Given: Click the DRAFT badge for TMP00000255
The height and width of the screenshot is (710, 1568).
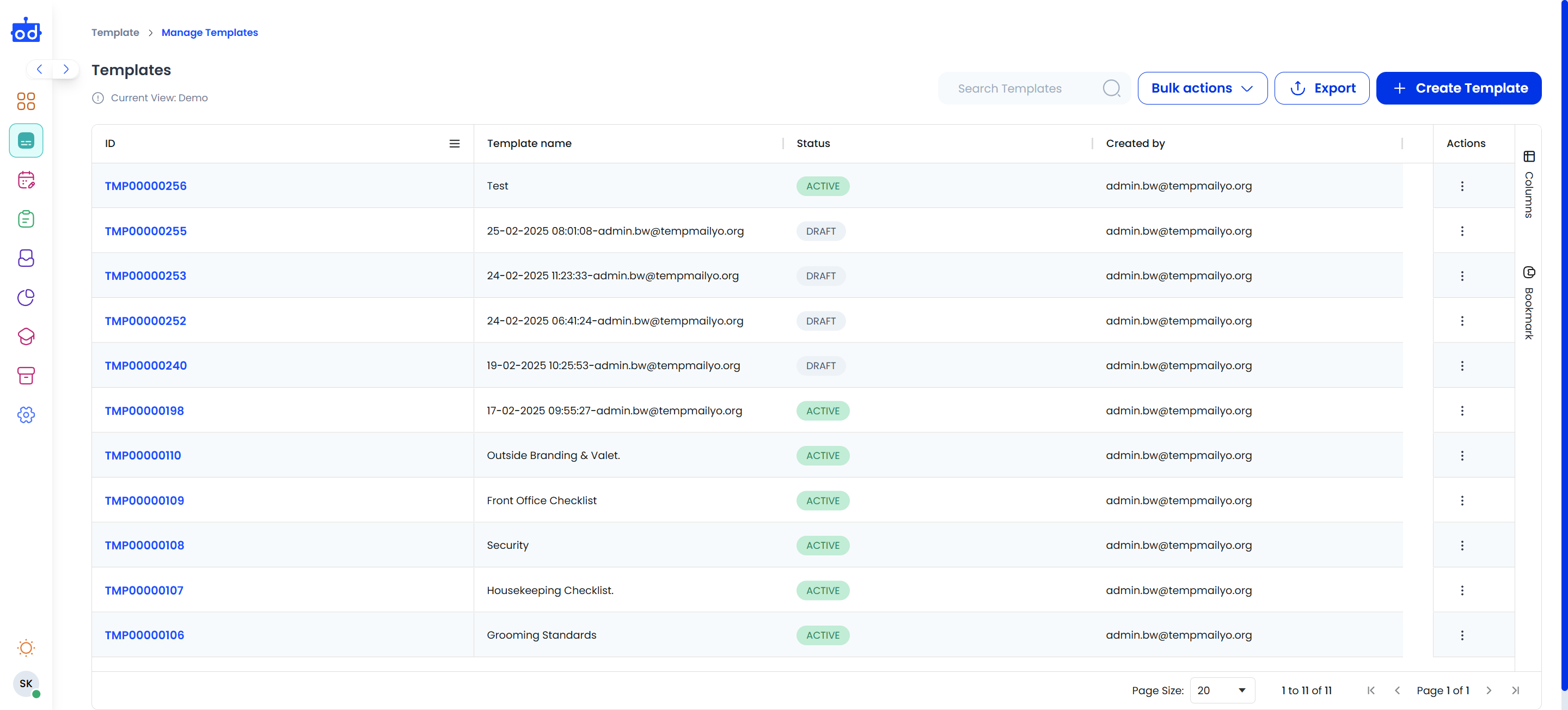Looking at the screenshot, I should 821,231.
